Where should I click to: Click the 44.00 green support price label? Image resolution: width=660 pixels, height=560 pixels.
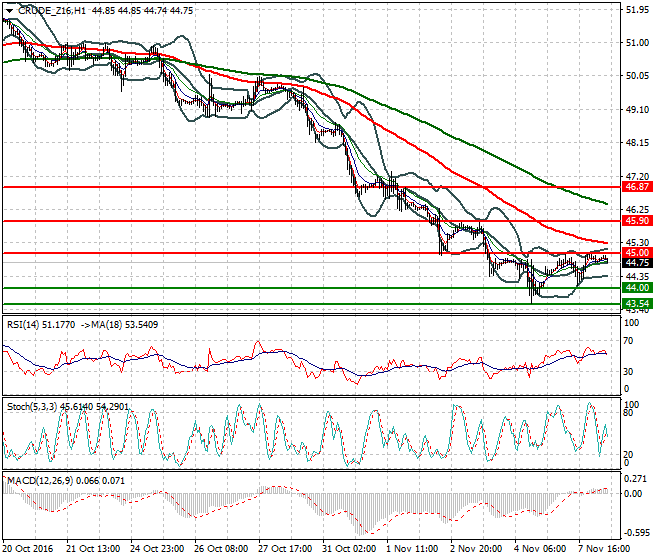click(x=637, y=288)
